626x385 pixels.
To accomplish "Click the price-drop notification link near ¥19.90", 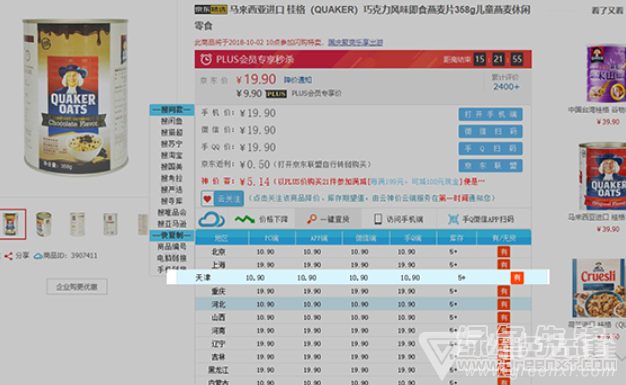I will click(x=298, y=80).
